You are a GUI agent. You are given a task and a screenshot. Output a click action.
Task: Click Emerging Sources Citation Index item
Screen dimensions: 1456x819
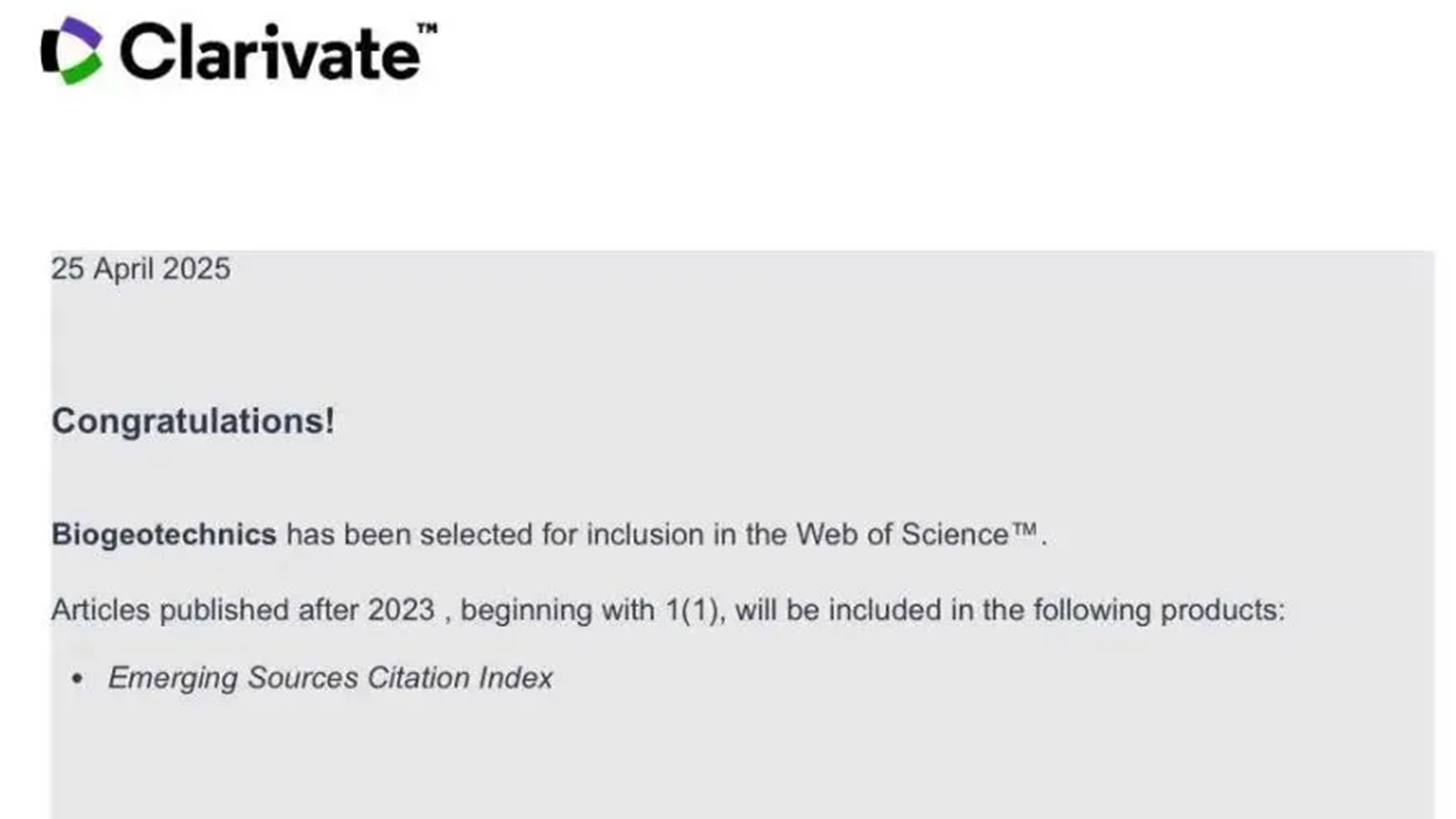pos(330,678)
